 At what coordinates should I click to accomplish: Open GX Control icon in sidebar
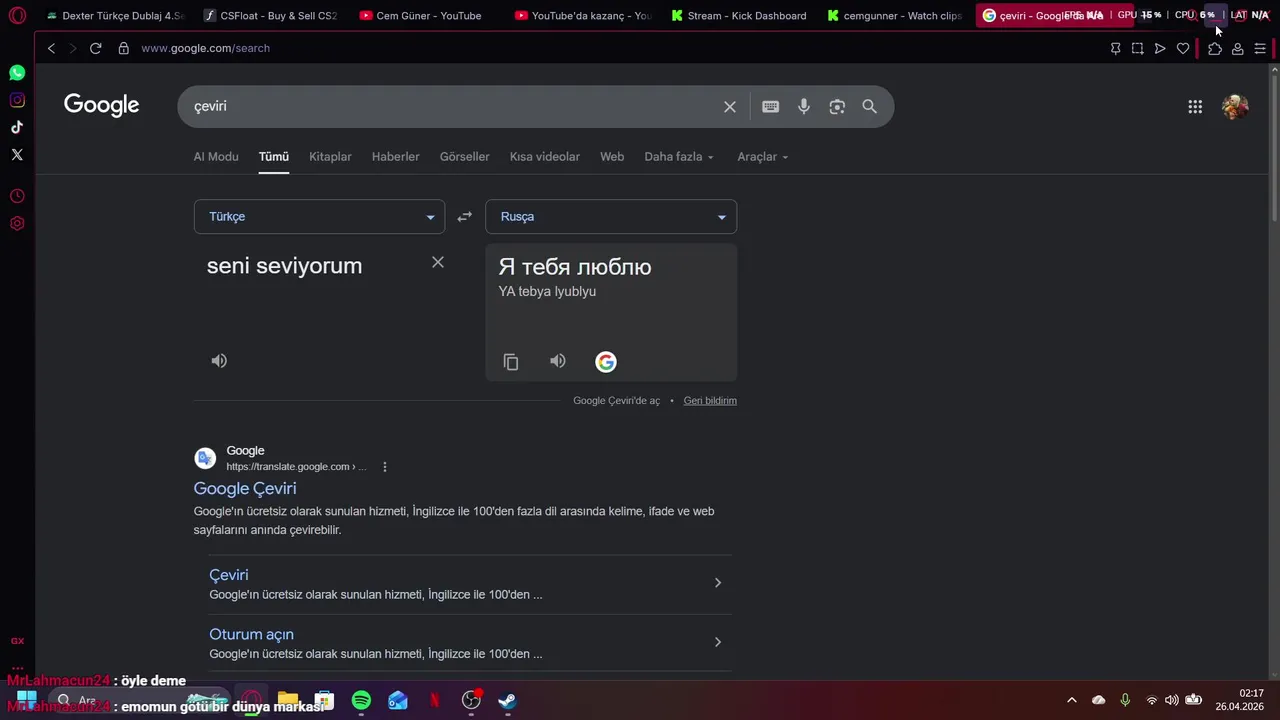pos(17,641)
